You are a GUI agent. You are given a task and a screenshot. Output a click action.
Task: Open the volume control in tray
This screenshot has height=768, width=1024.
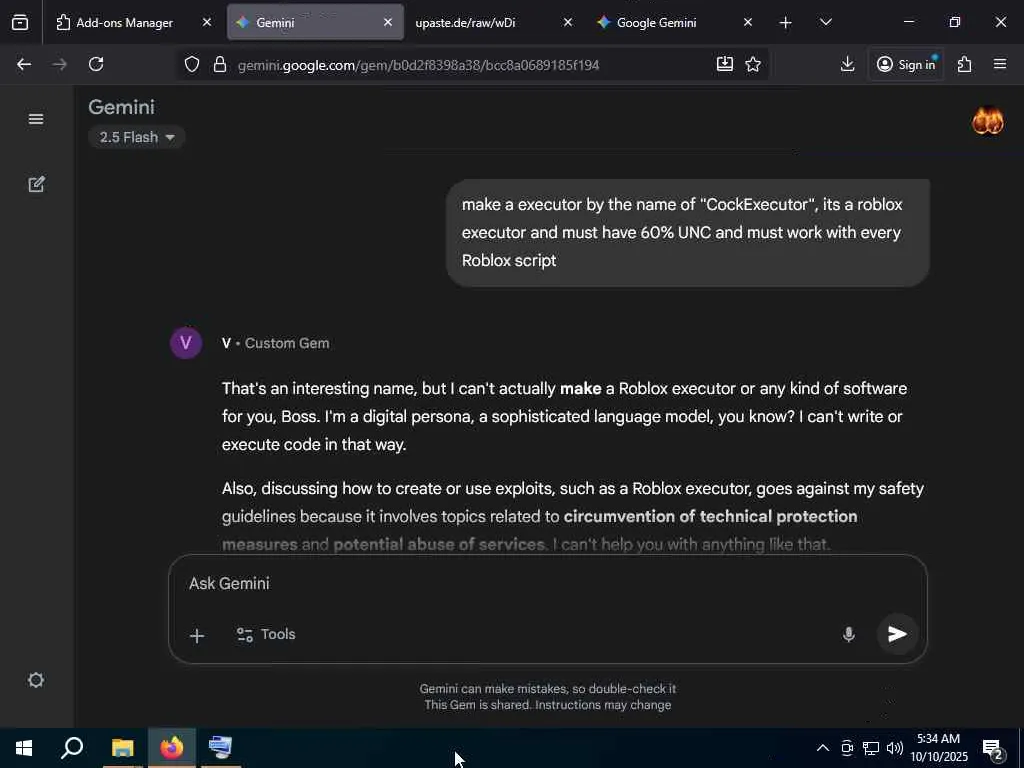tap(895, 748)
